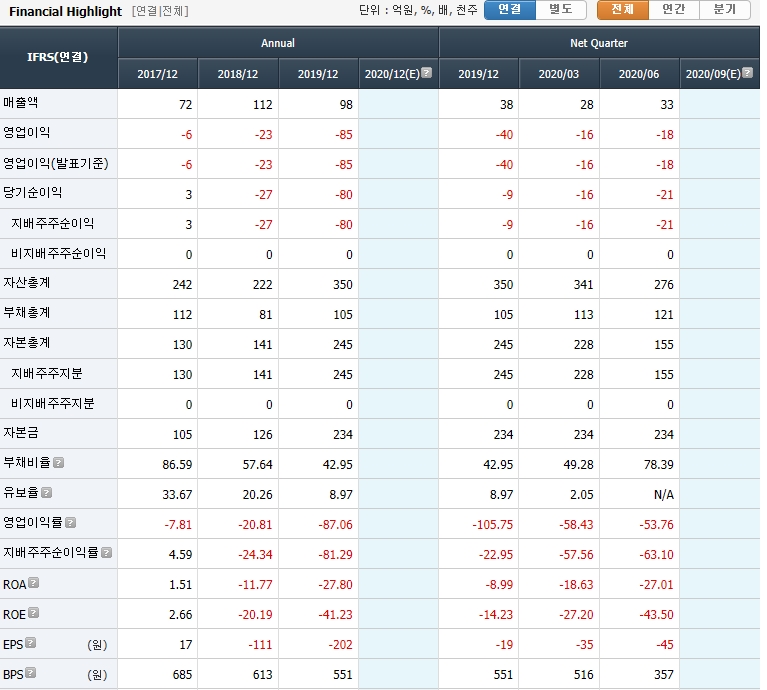Image resolution: width=767 pixels, height=690 pixels.
Task: Select the 영업이익(발표기준) row label
Action: point(56,163)
